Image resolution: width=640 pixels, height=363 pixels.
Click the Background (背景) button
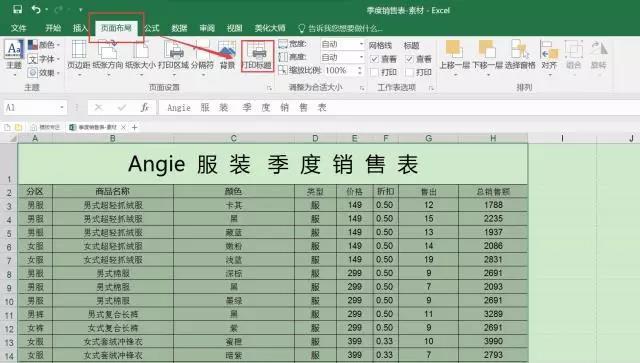pyautogui.click(x=227, y=55)
